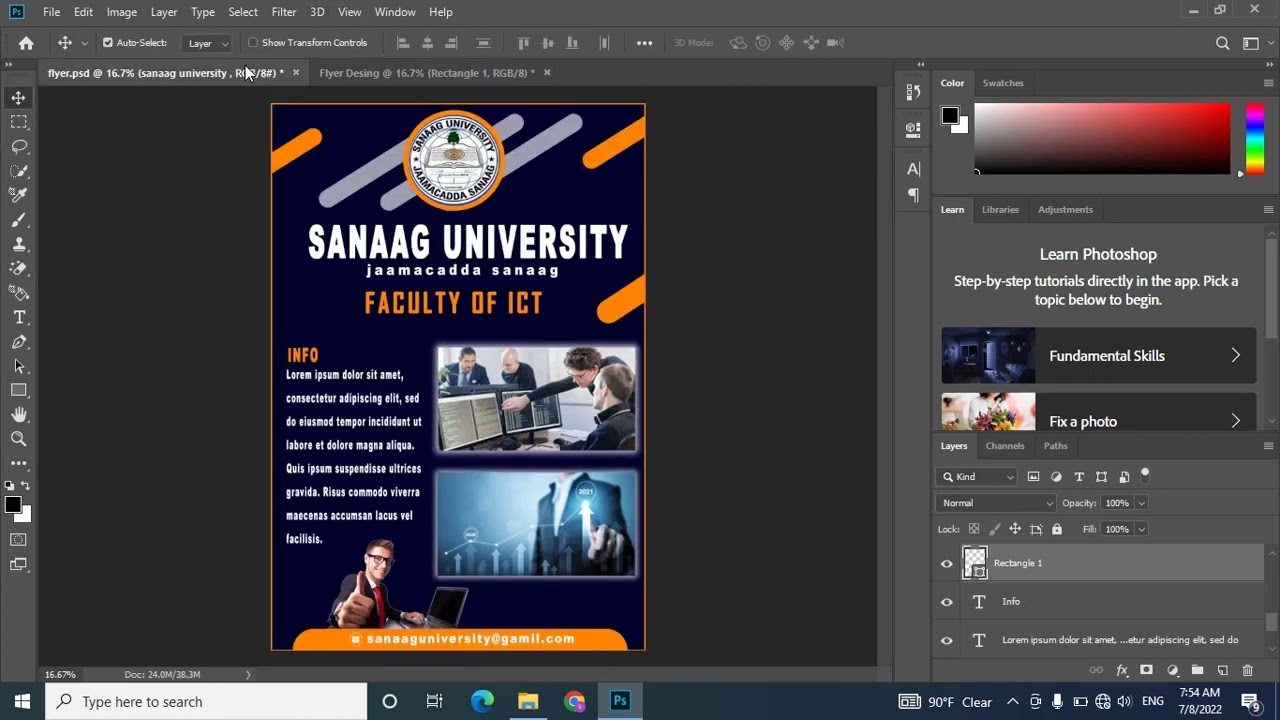Create a new layer
1280x720 pixels.
(1222, 670)
